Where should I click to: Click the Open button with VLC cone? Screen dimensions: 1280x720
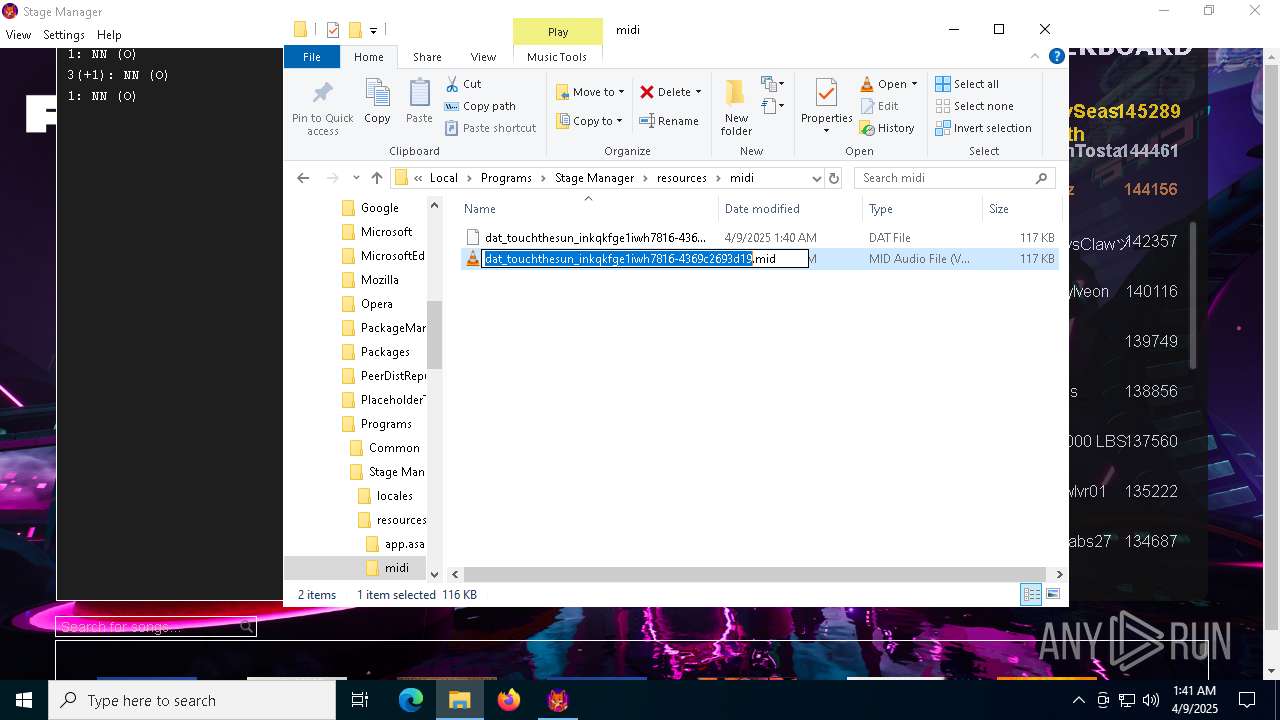[x=883, y=84]
